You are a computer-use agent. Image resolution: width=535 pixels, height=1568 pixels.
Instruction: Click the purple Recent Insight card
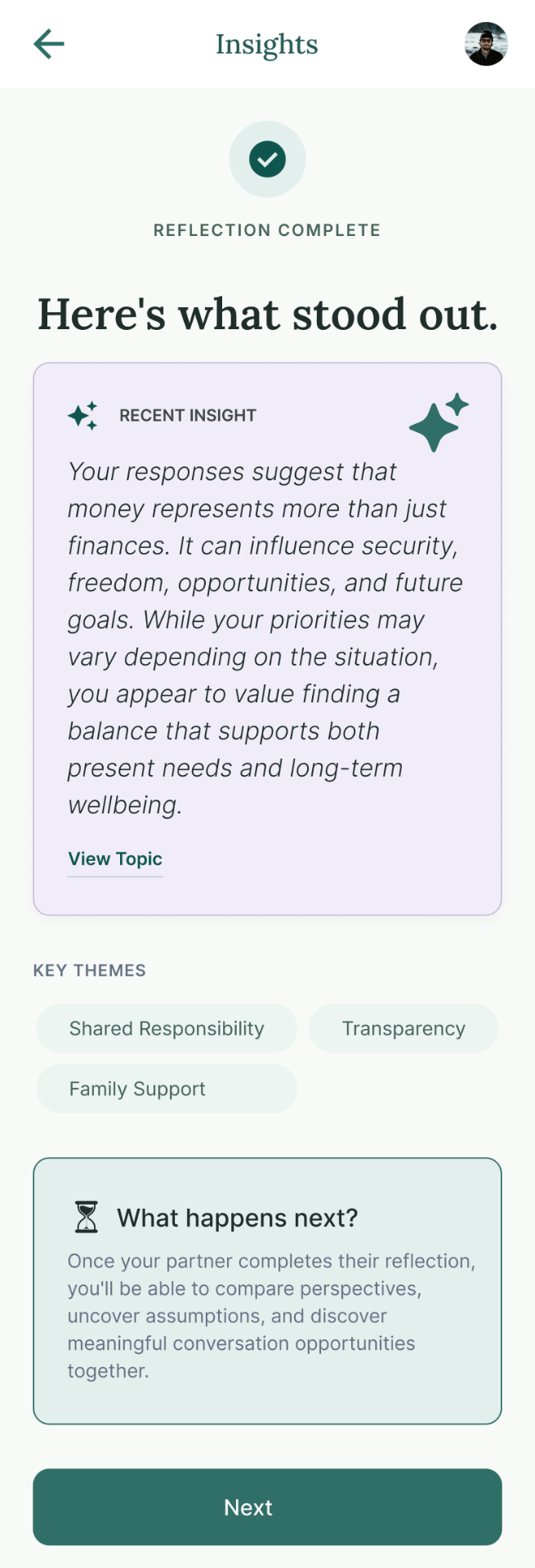(267, 639)
